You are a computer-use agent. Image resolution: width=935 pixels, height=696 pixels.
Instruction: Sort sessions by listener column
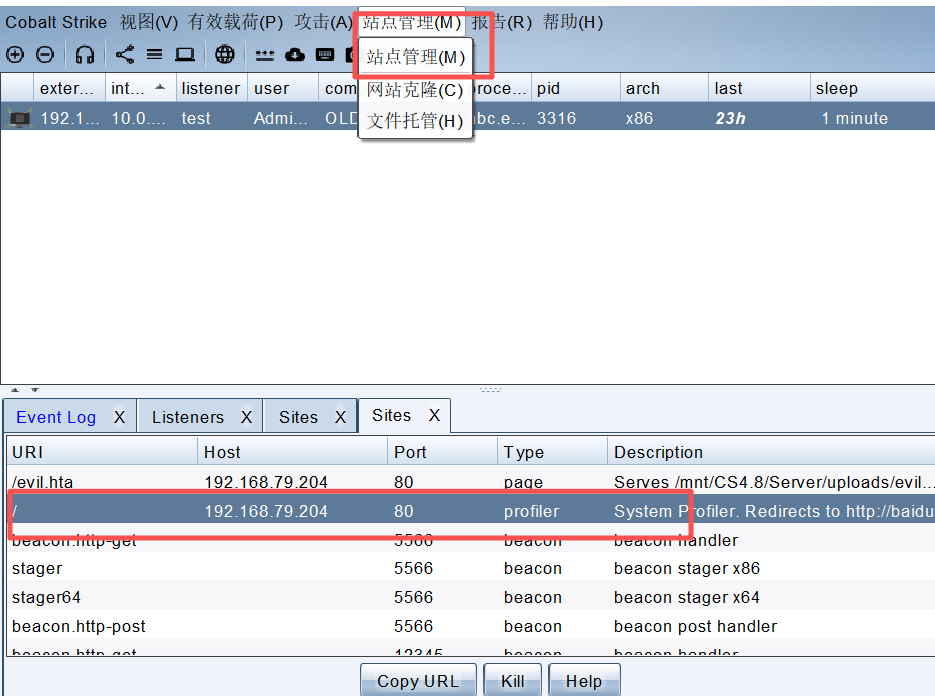coord(212,88)
